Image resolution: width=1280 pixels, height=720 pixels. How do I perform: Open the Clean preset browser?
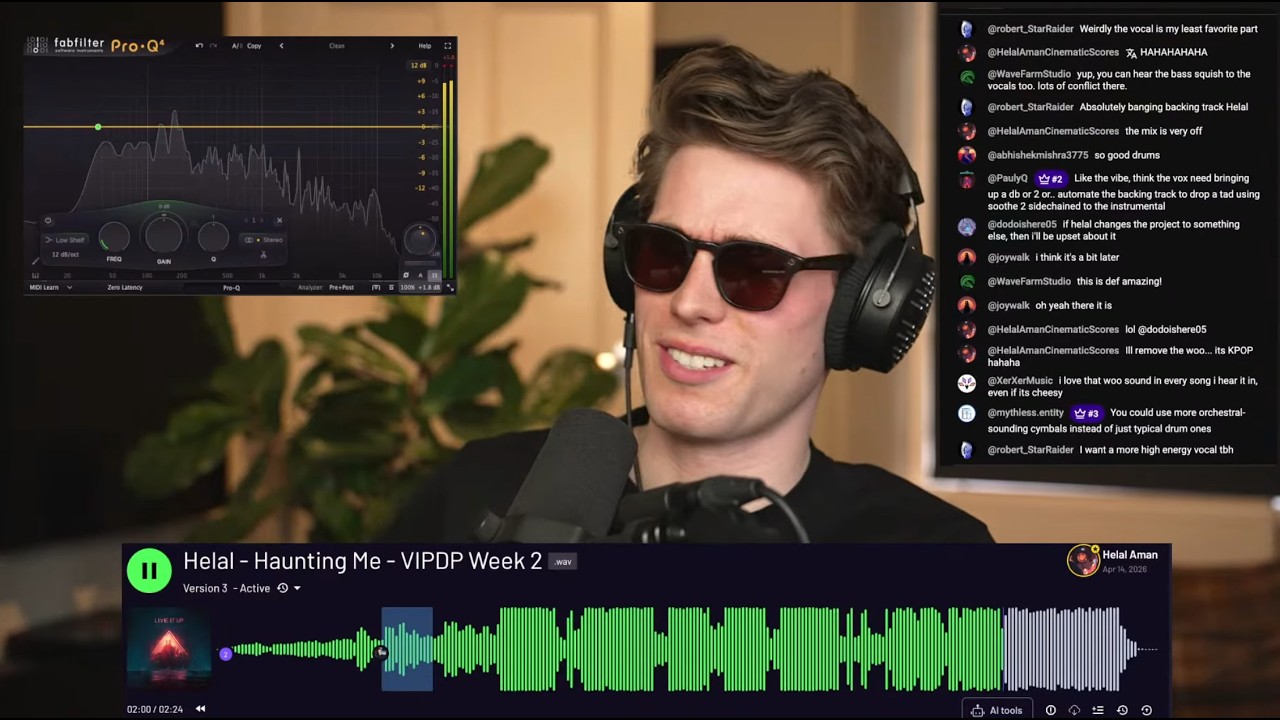[x=337, y=46]
